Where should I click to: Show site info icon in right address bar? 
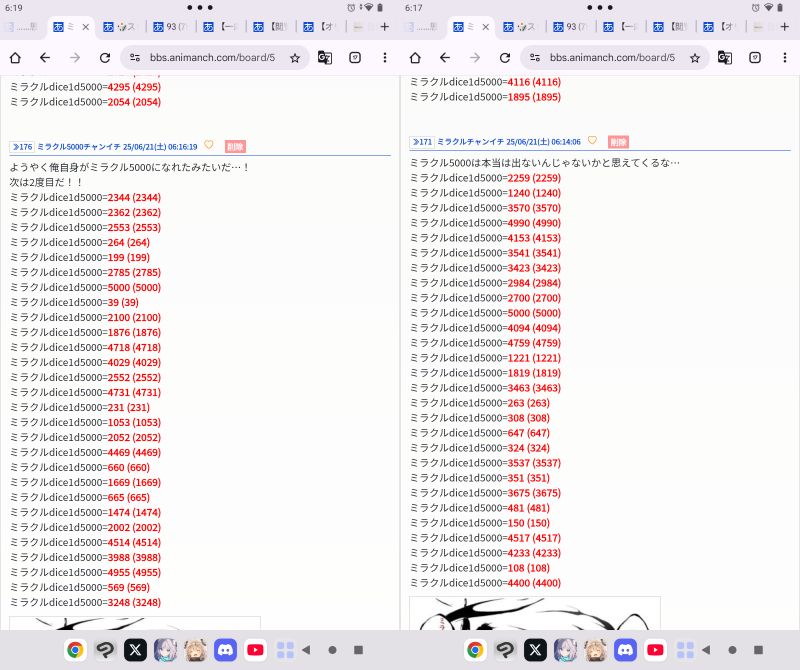pos(536,58)
